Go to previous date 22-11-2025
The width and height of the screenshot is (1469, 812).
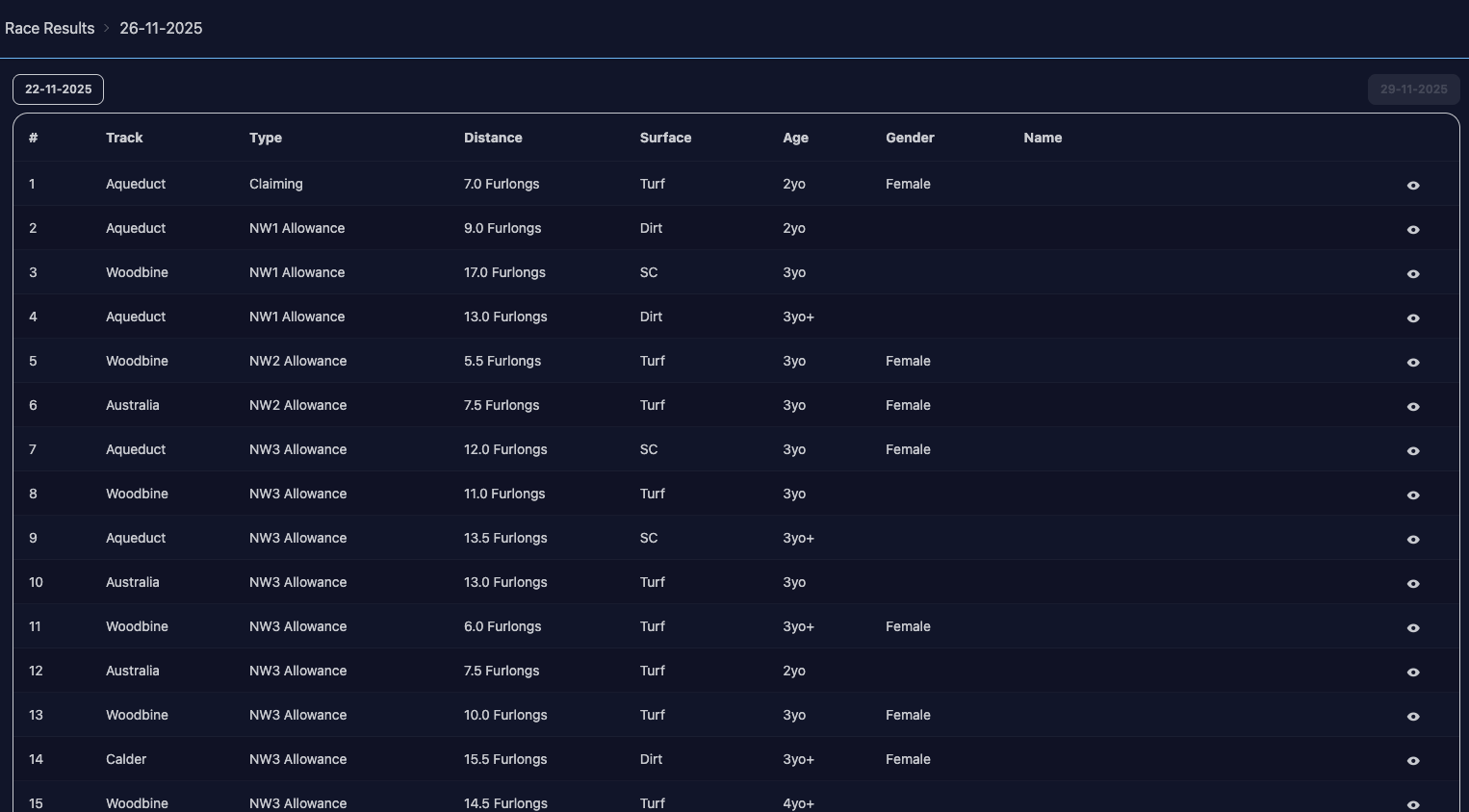pyautogui.click(x=58, y=89)
